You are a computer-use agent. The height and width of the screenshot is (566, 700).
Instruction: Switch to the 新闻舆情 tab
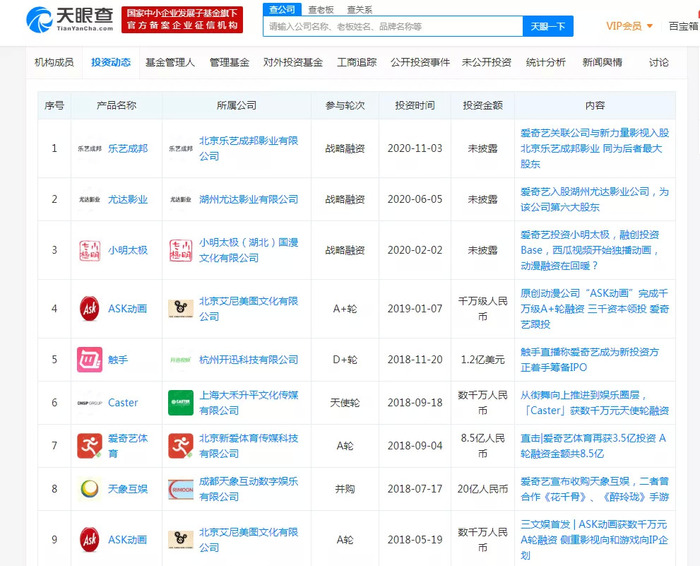tap(602, 62)
